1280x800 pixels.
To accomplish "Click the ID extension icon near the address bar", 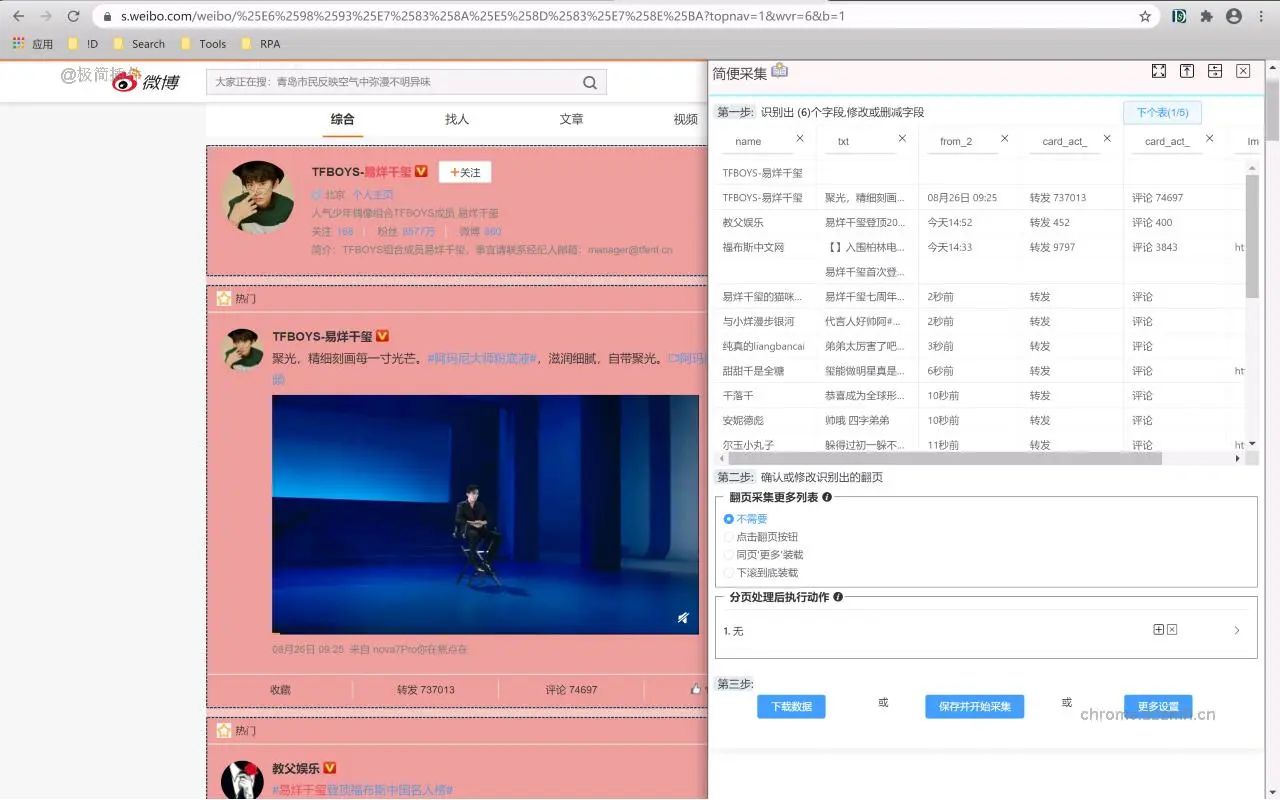I will click(1178, 16).
